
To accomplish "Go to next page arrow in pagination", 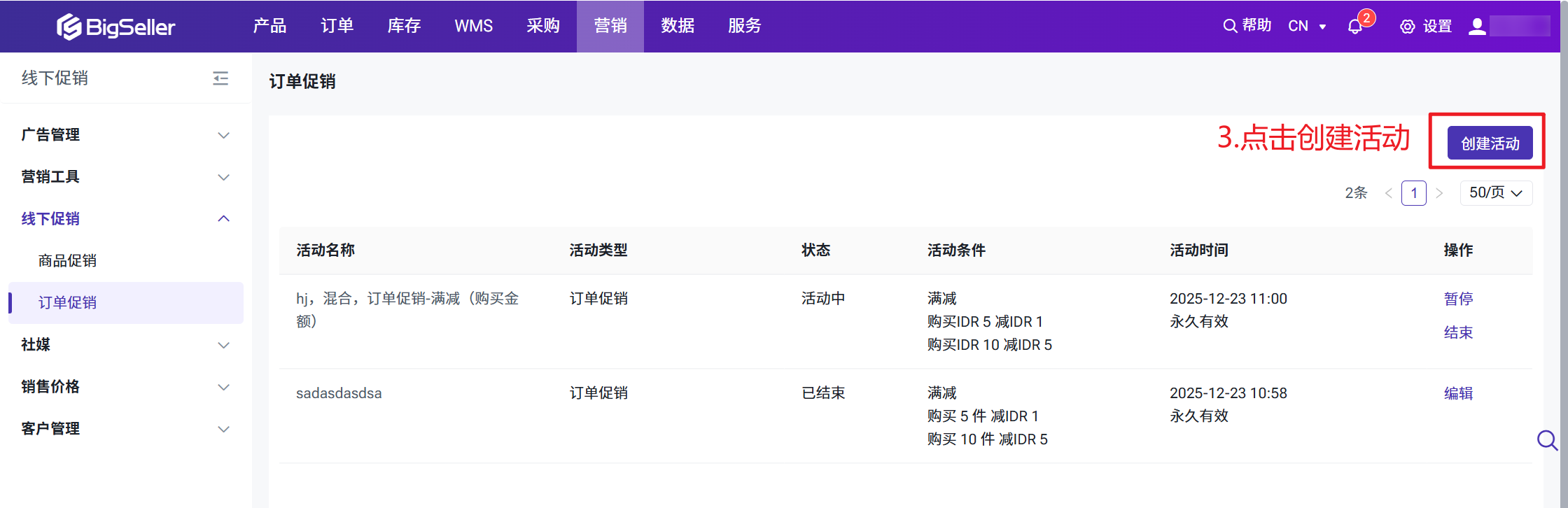I will point(1439,193).
